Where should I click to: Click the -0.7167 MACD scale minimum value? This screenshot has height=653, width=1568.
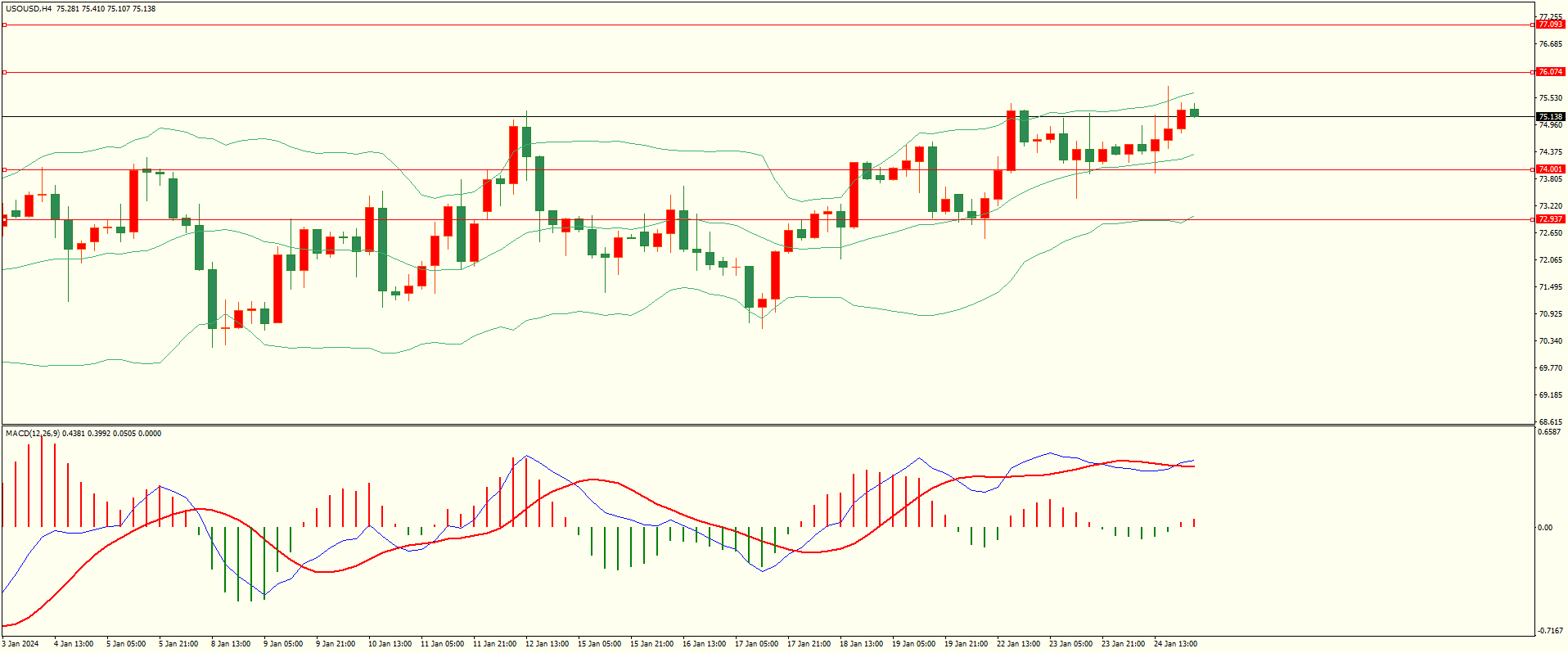pos(1549,631)
